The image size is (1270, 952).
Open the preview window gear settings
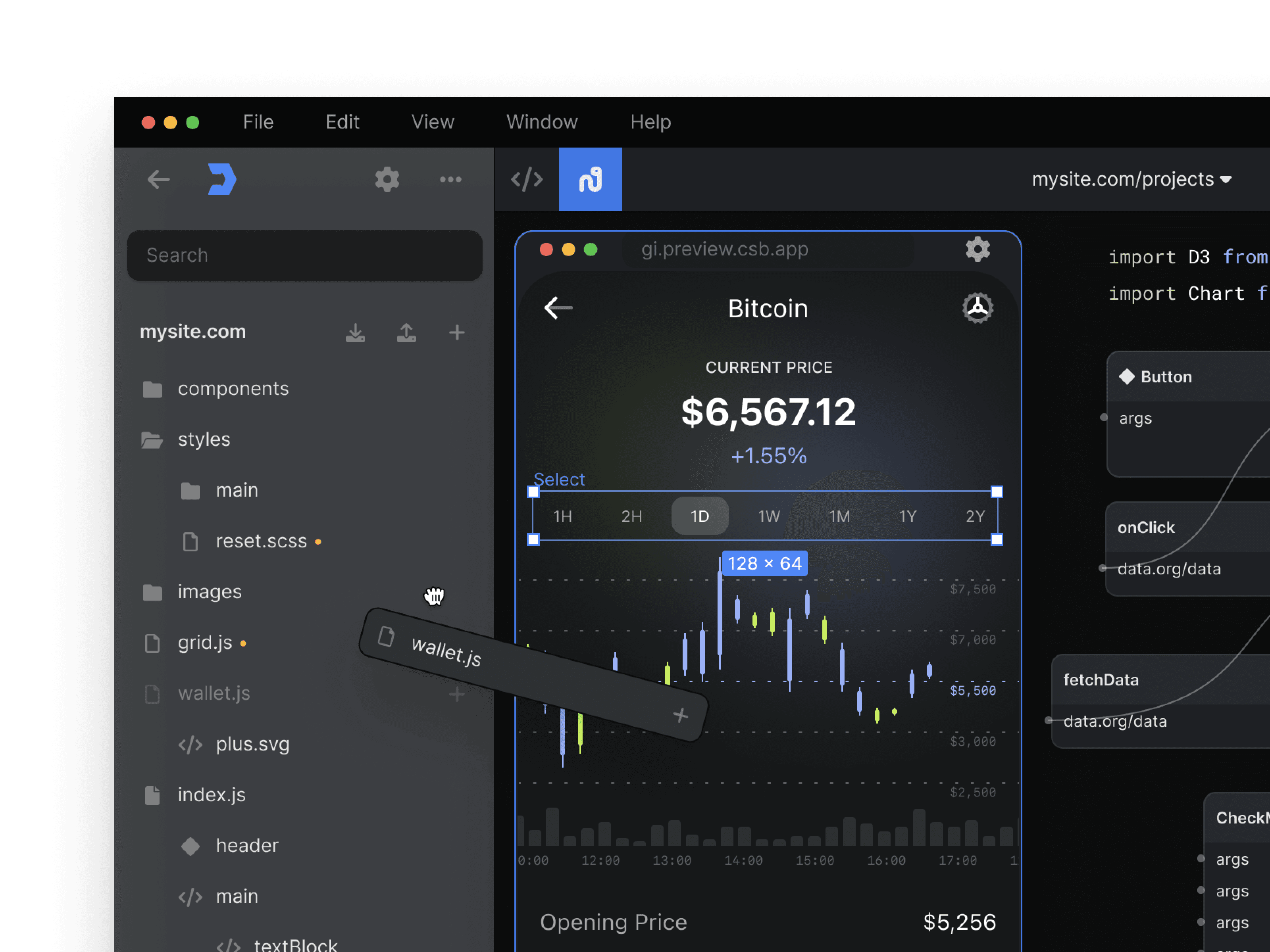pos(977,250)
